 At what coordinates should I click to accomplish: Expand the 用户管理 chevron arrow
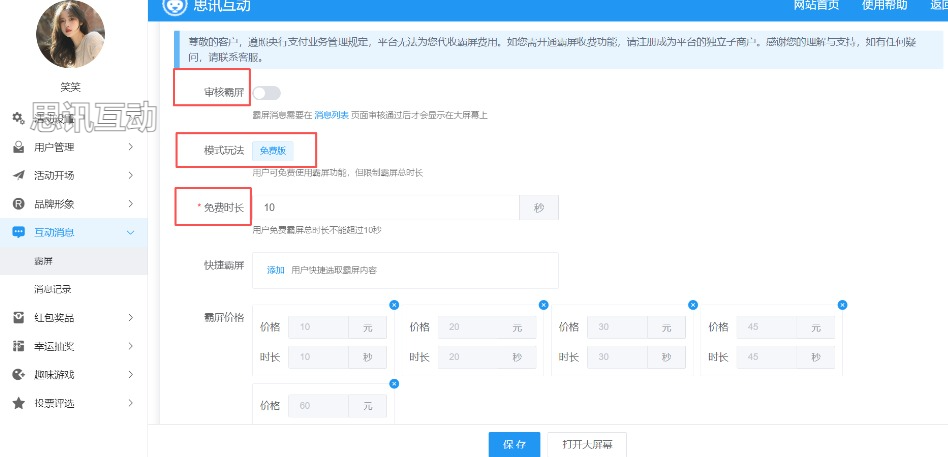click(131, 147)
